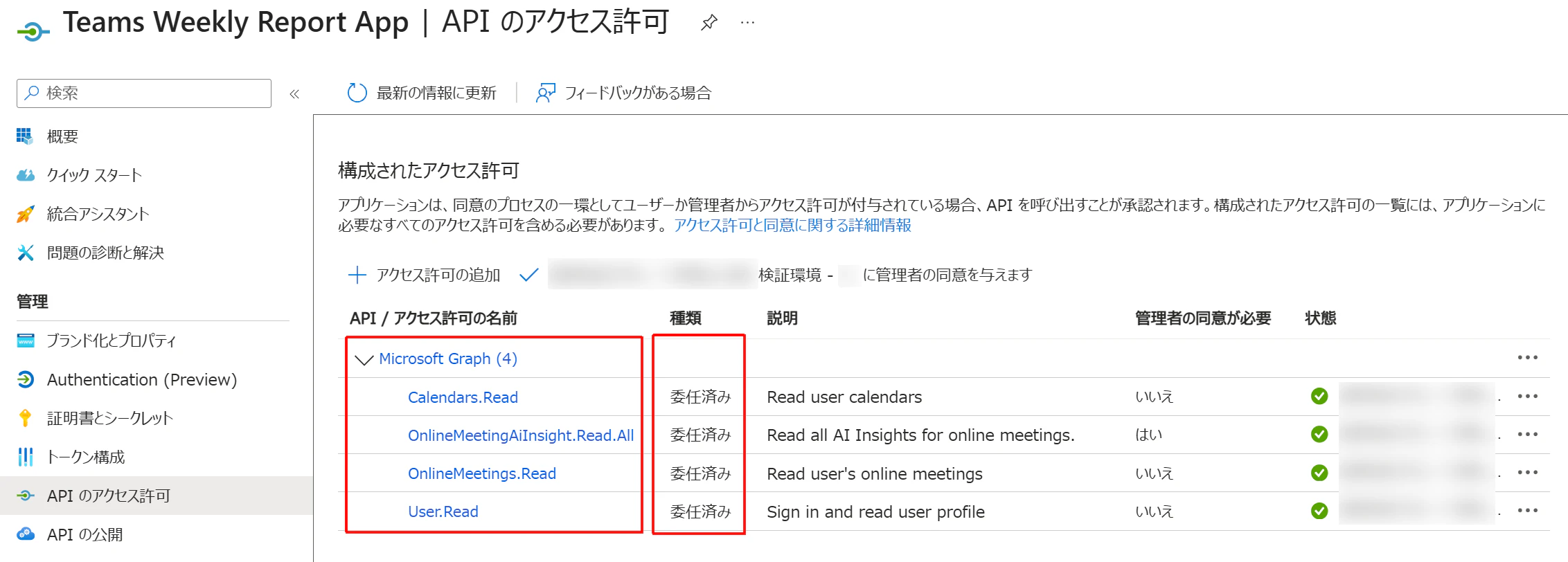This screenshot has height=562, width=1568.
Task: Click the 管理者の同意が必要 column header
Action: pyautogui.click(x=1203, y=318)
